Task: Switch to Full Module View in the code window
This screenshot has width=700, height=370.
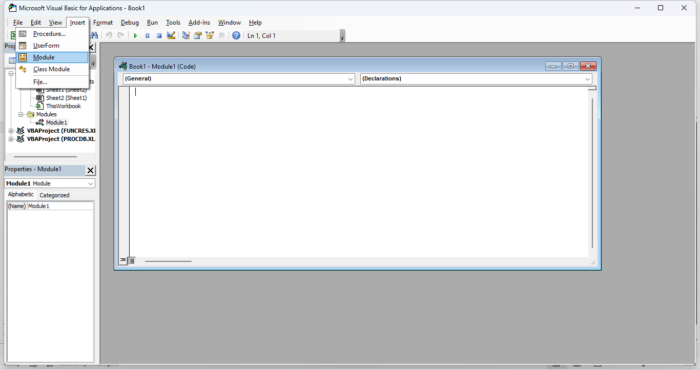Action: click(x=132, y=261)
